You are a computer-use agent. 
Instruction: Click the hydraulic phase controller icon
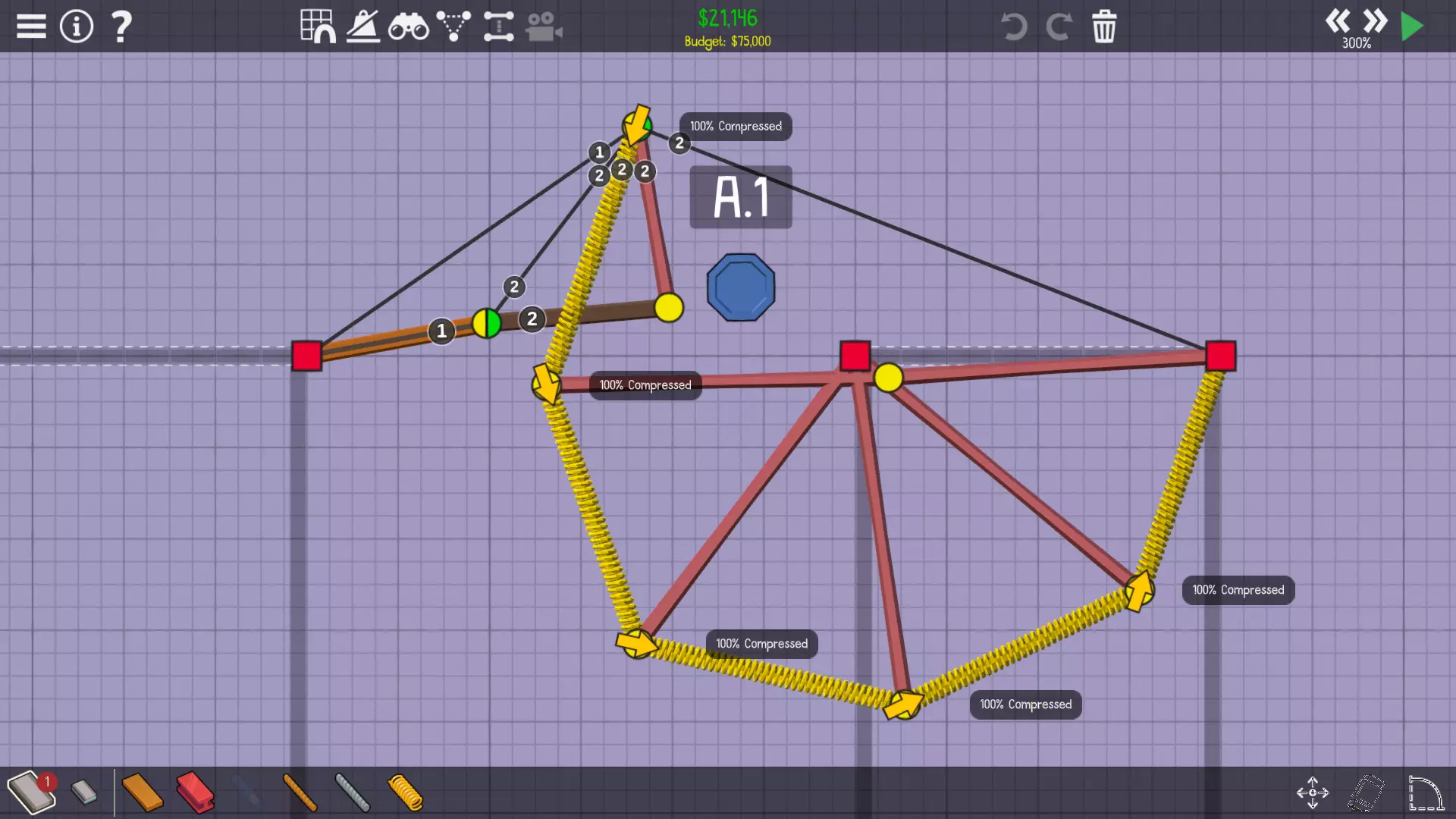[x=498, y=27]
